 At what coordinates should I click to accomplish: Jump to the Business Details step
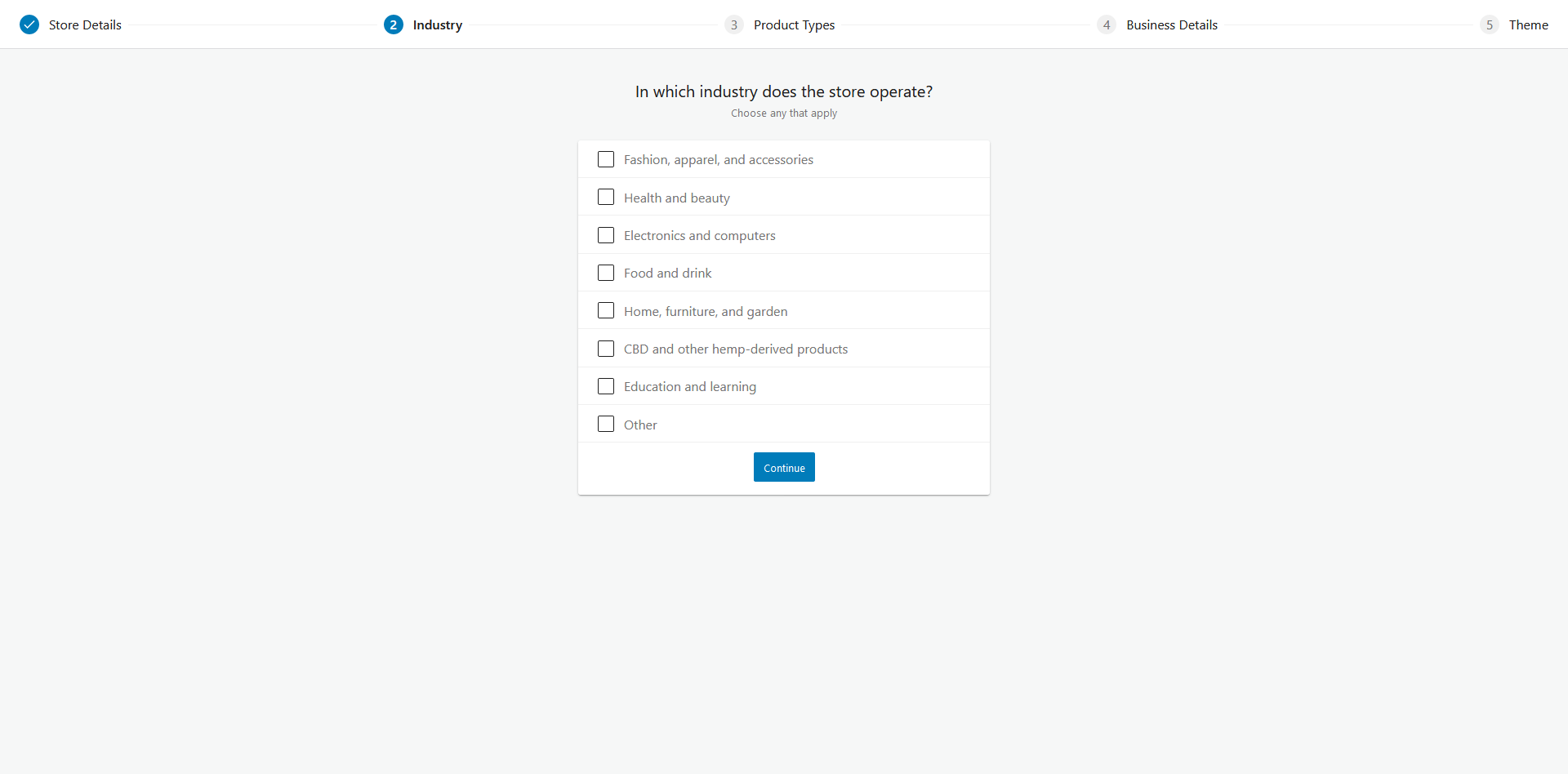1172,24
